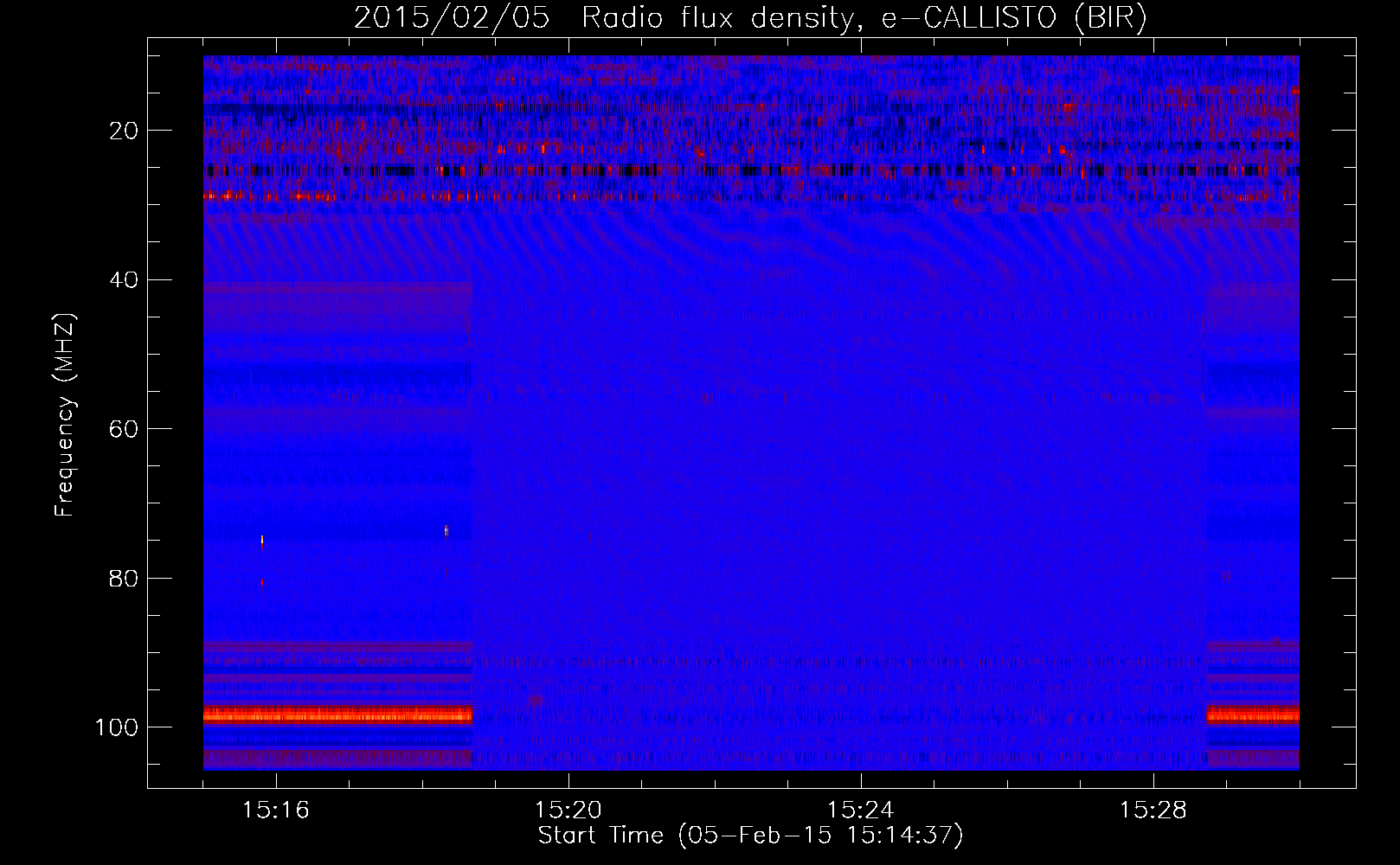This screenshot has width=1400, height=865.
Task: Click the 80 frequency tick label
Action: [124, 578]
